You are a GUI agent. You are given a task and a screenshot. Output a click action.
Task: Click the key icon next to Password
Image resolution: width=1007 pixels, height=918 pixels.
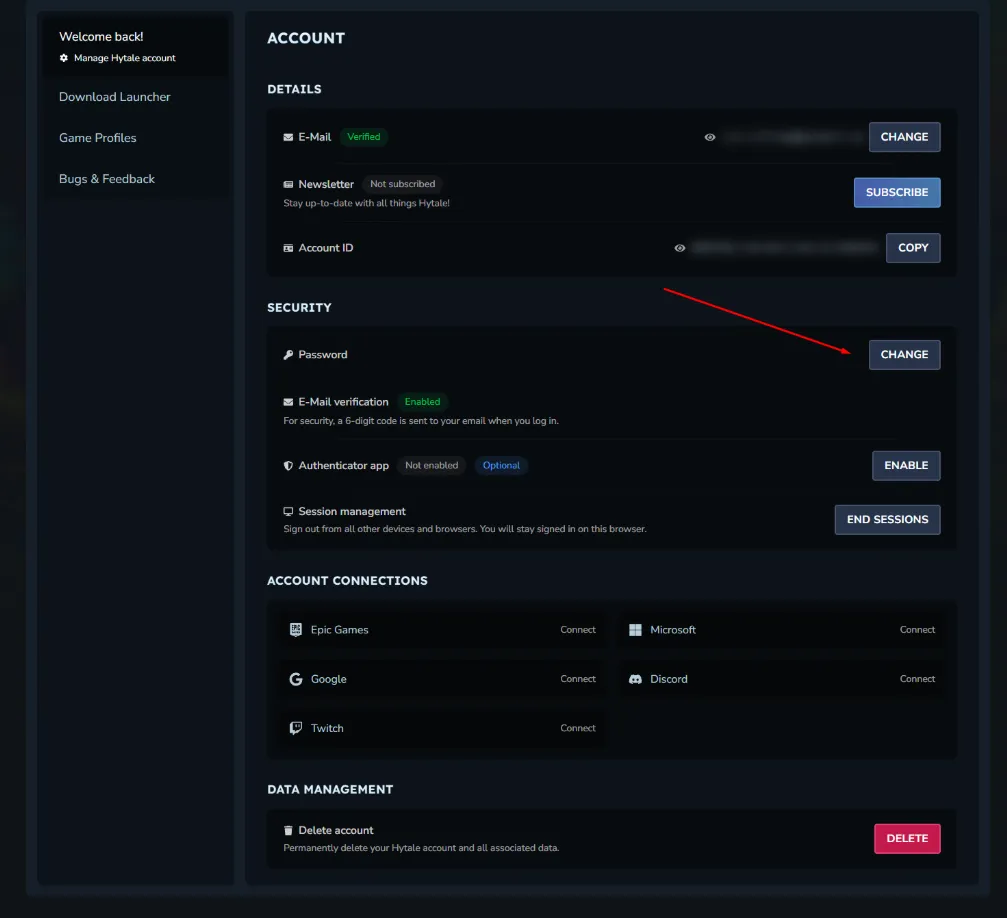[x=288, y=355]
